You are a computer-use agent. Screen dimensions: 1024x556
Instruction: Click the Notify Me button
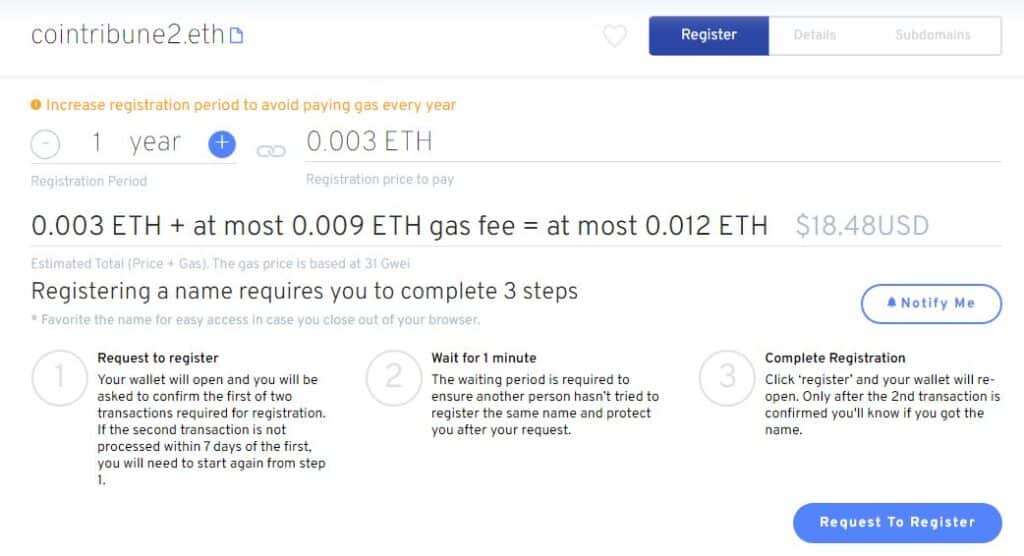pyautogui.click(x=931, y=303)
